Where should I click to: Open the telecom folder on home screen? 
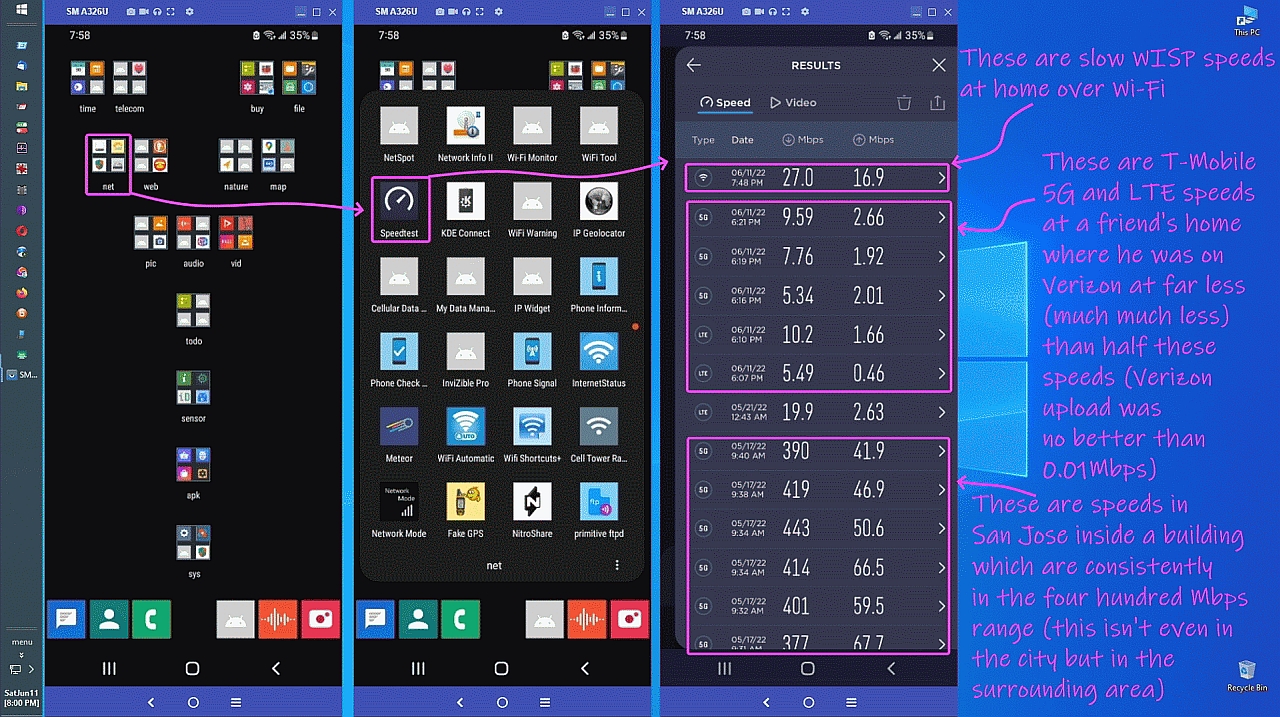click(x=129, y=86)
